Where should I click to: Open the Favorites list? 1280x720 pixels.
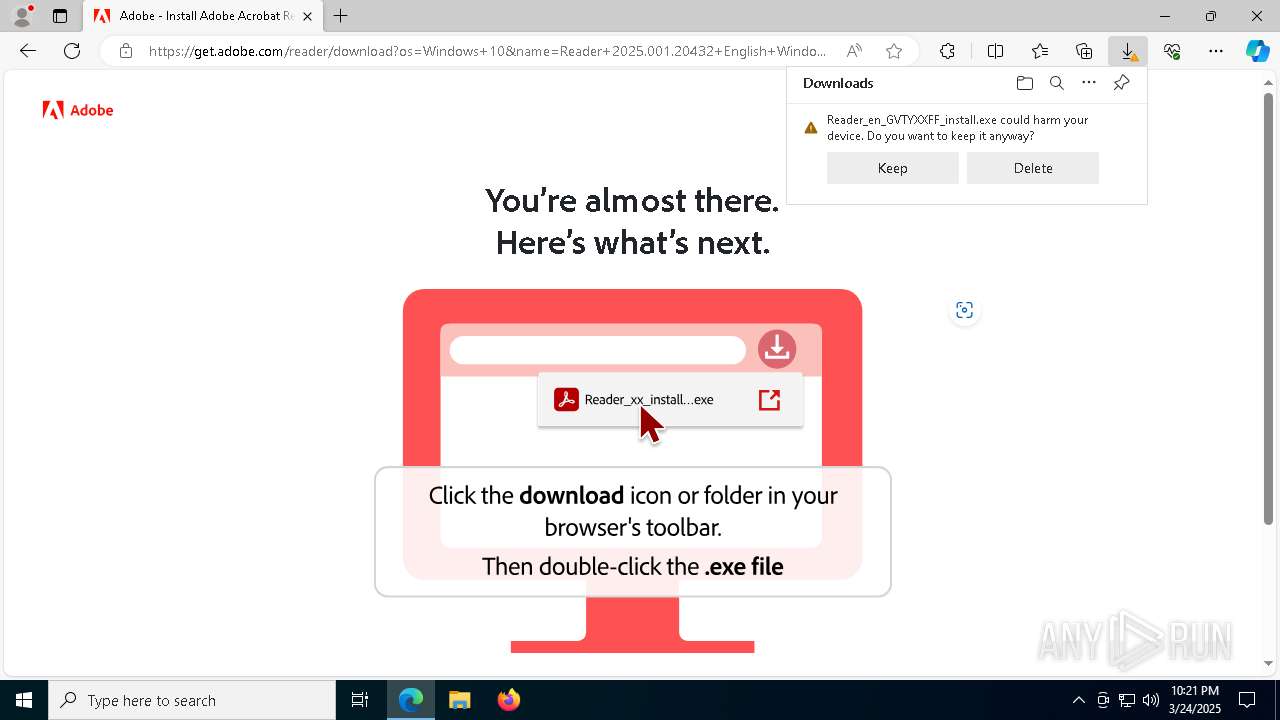tap(1040, 51)
